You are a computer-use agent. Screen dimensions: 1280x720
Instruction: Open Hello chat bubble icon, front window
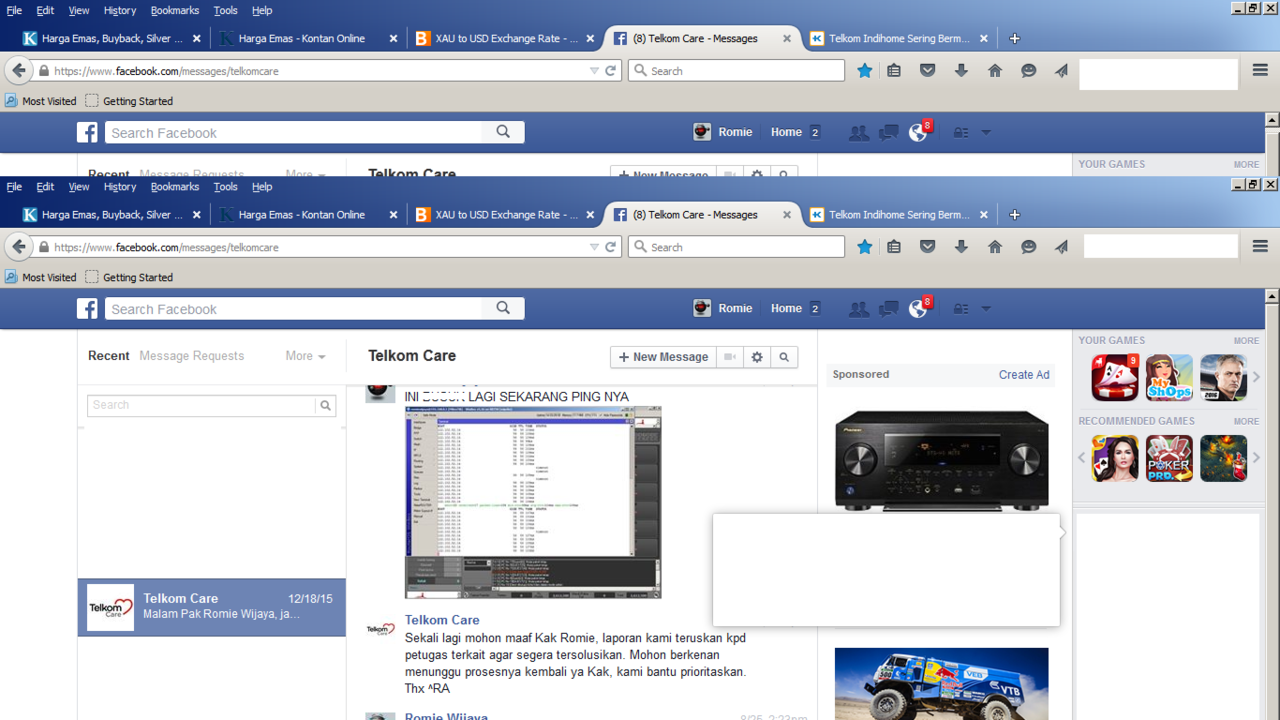click(x=1028, y=247)
